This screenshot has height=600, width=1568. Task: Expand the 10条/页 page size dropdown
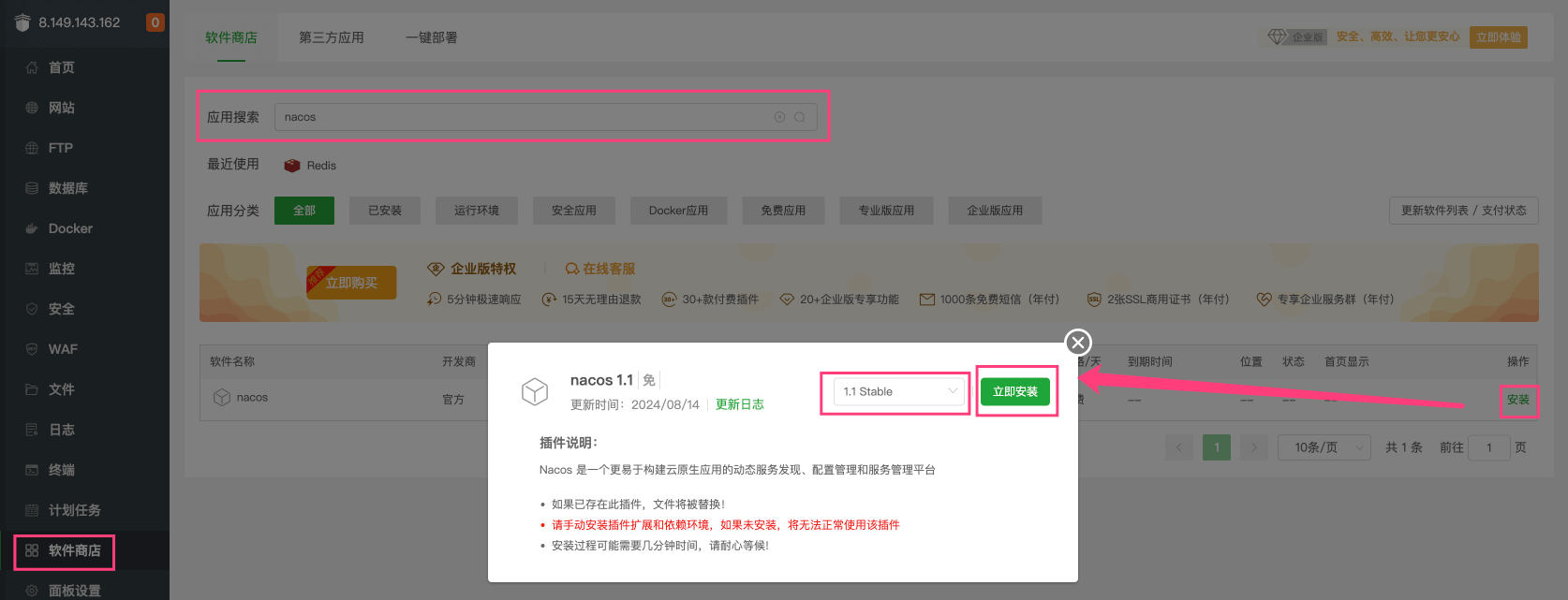click(1324, 447)
